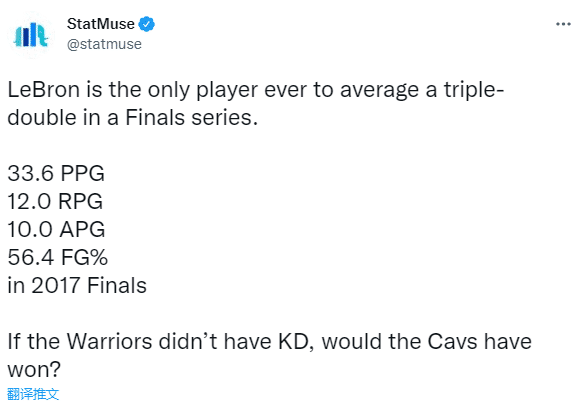Image resolution: width=587 pixels, height=408 pixels.
Task: Open the StatMuse profile avatar
Action: 31,35
